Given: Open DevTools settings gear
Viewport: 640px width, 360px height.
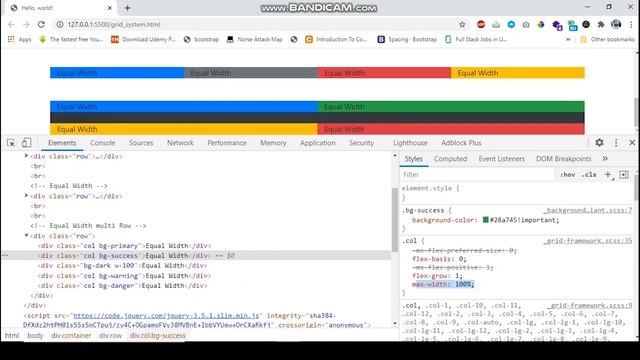Looking at the screenshot, I should tap(599, 142).
